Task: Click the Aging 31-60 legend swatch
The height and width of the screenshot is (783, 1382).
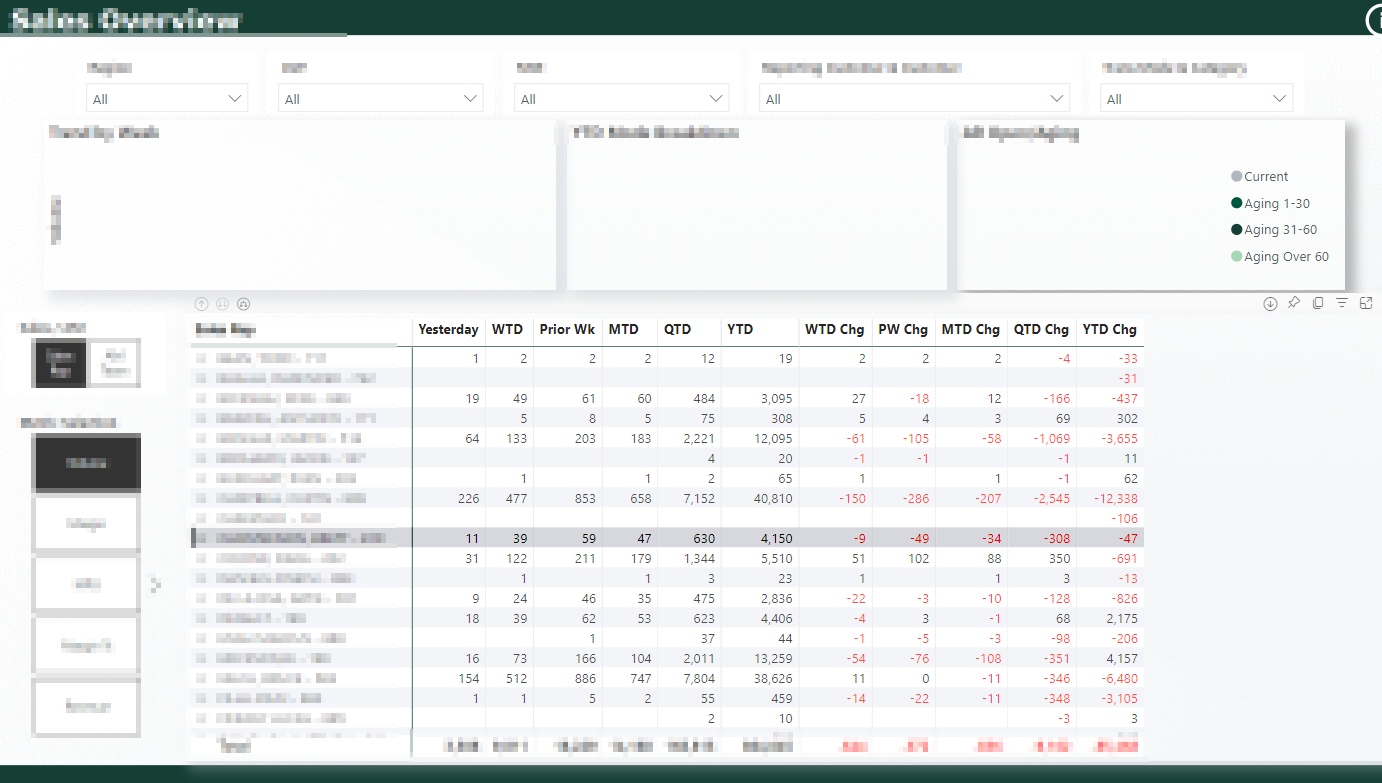Action: 1237,229
